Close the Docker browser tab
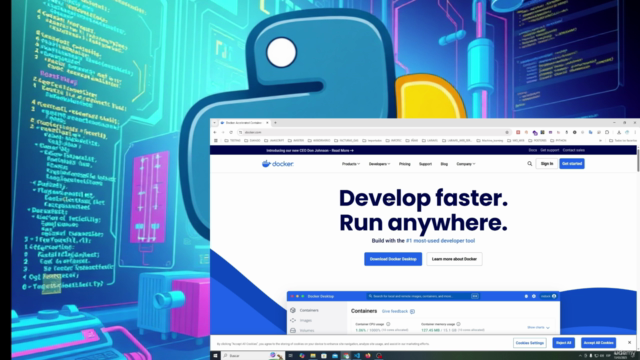Viewport: 640px width, 360px height. point(267,122)
